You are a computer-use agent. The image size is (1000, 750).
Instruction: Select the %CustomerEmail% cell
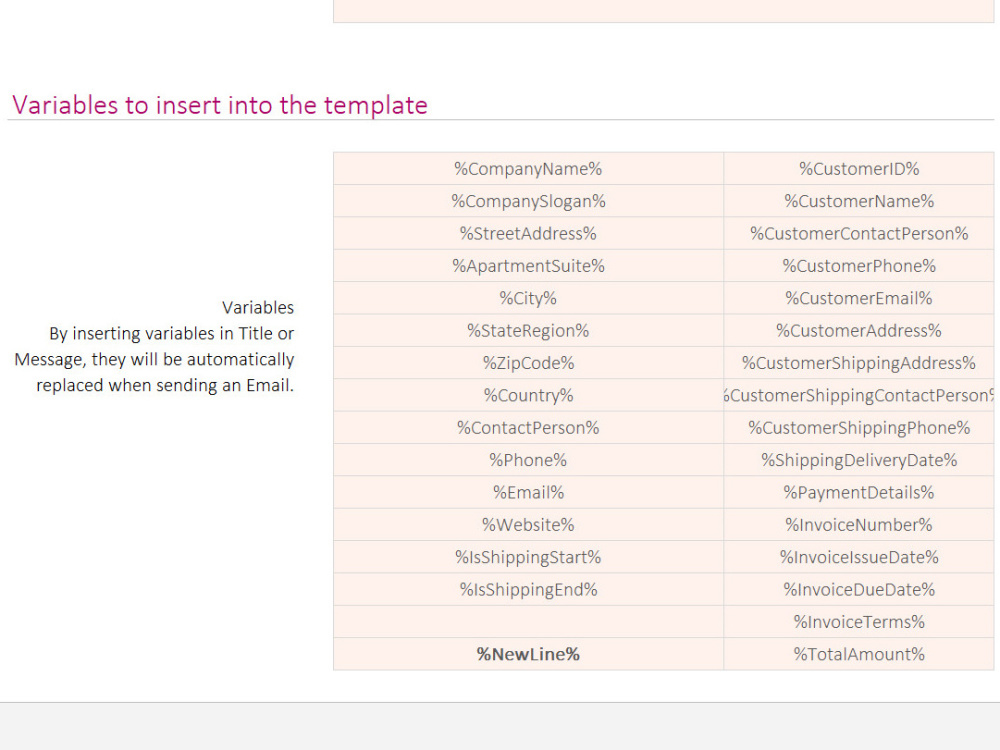(x=859, y=298)
